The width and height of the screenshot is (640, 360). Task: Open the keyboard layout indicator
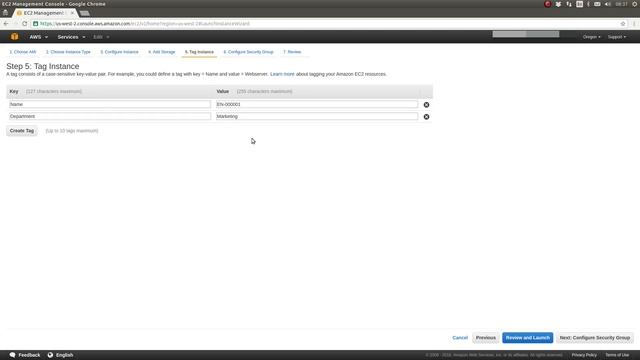(x=580, y=4)
